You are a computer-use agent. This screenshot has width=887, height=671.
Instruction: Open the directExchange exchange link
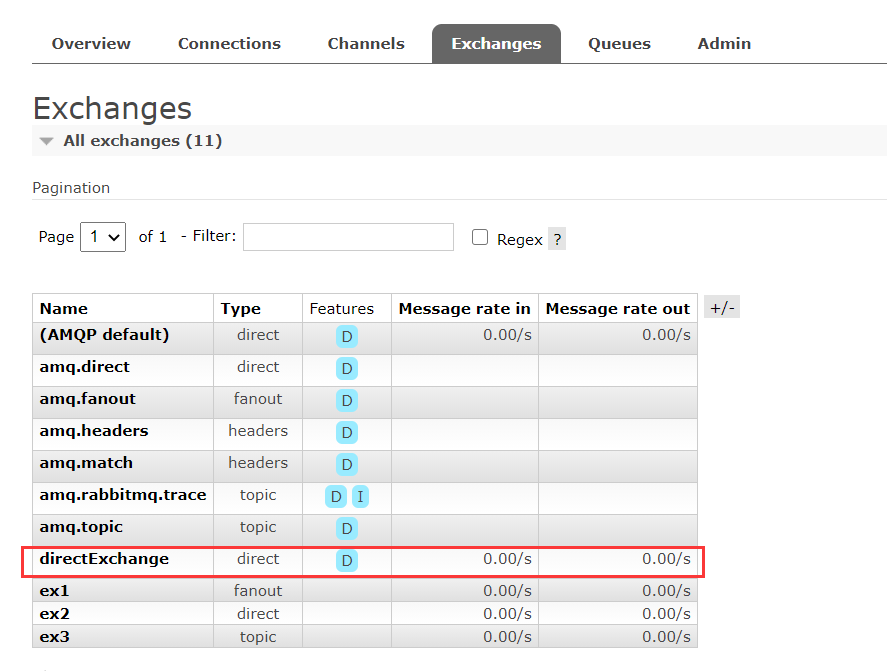104,559
